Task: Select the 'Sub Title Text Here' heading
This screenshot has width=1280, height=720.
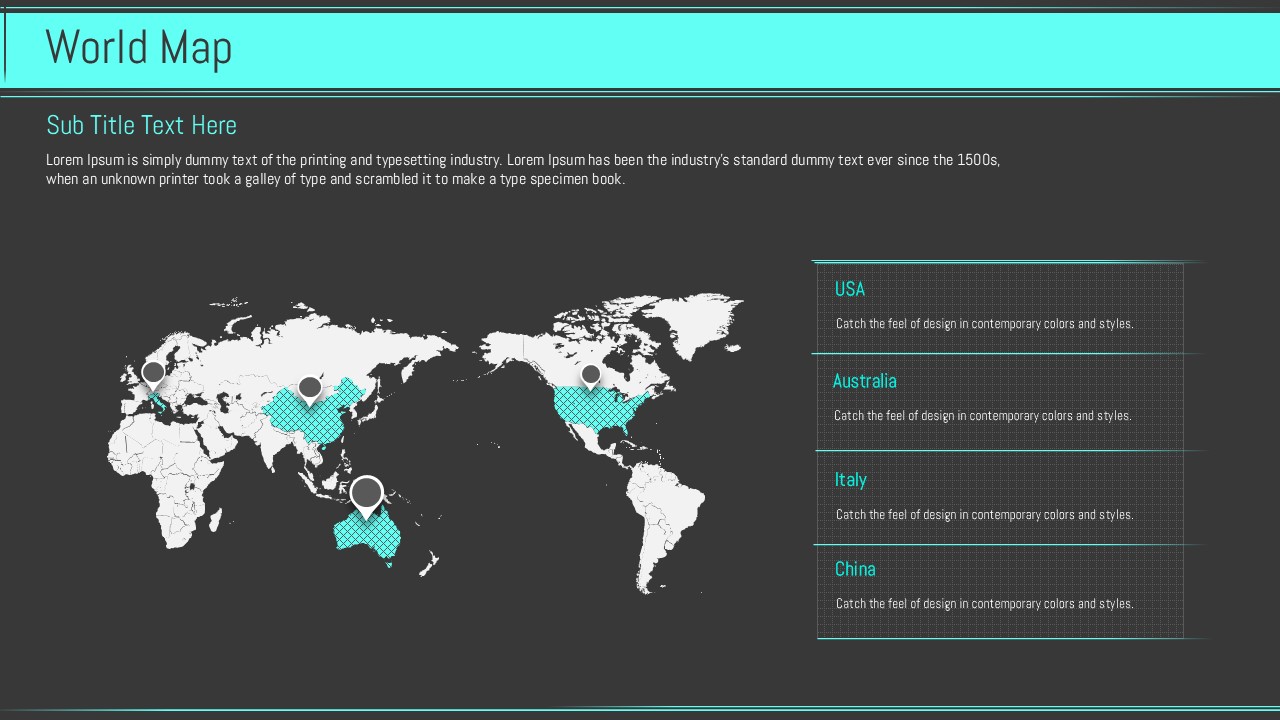Action: point(141,125)
